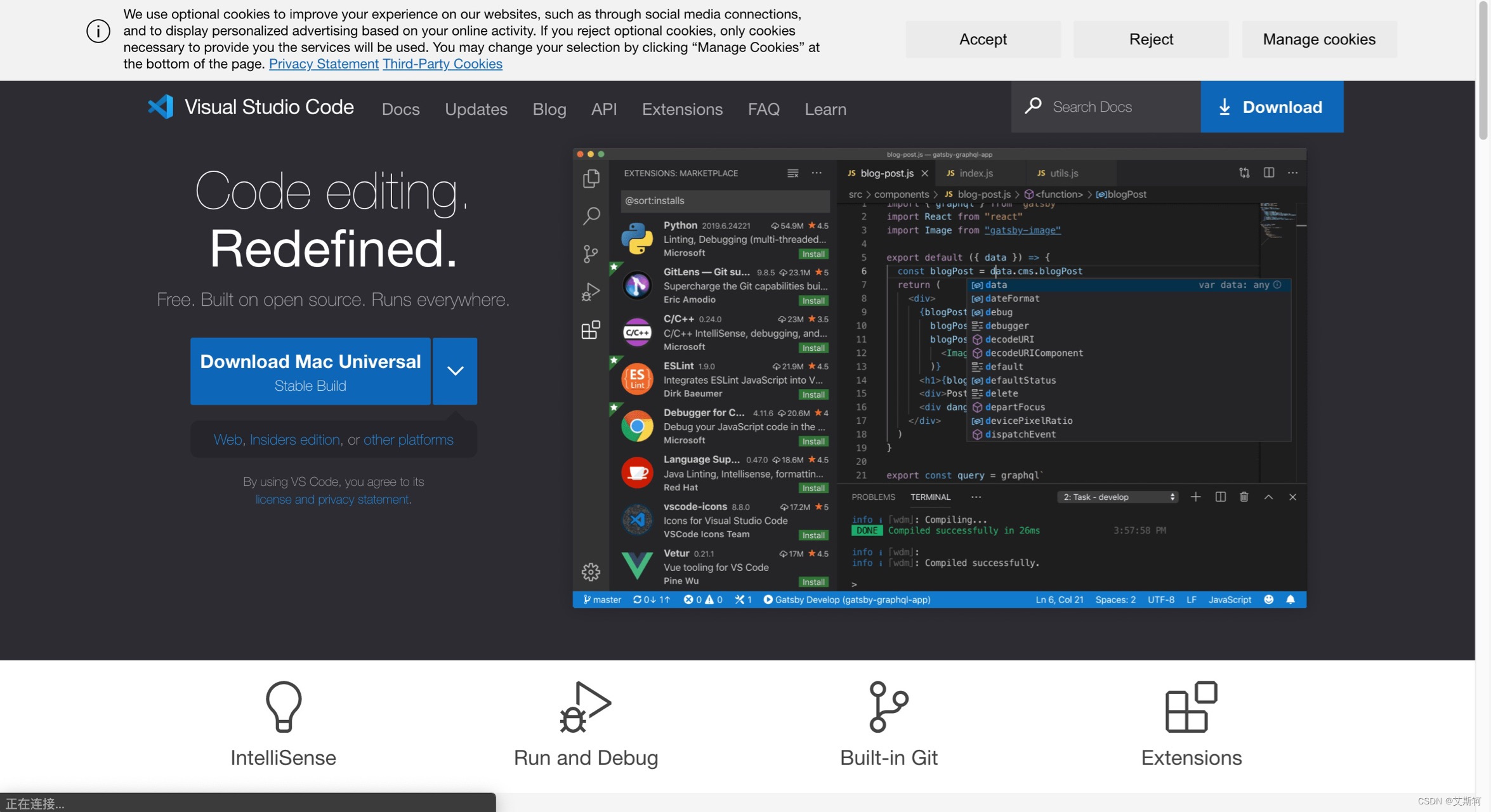Click the Visual Studio Code logo icon
1491x812 pixels.
pos(161,107)
